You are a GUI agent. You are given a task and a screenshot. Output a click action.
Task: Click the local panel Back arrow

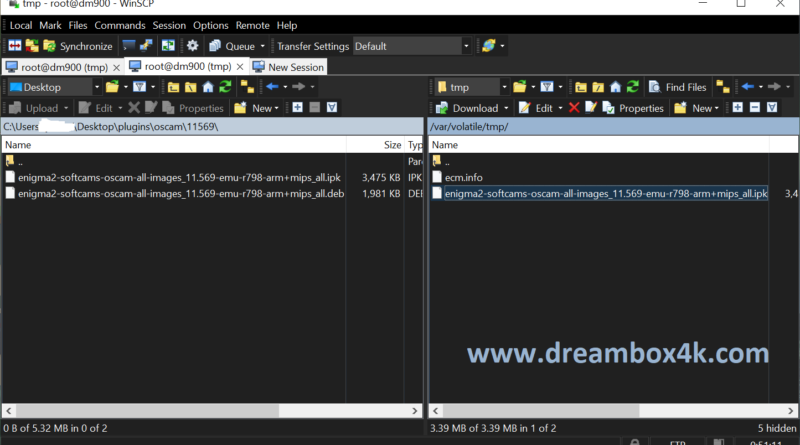(272, 87)
